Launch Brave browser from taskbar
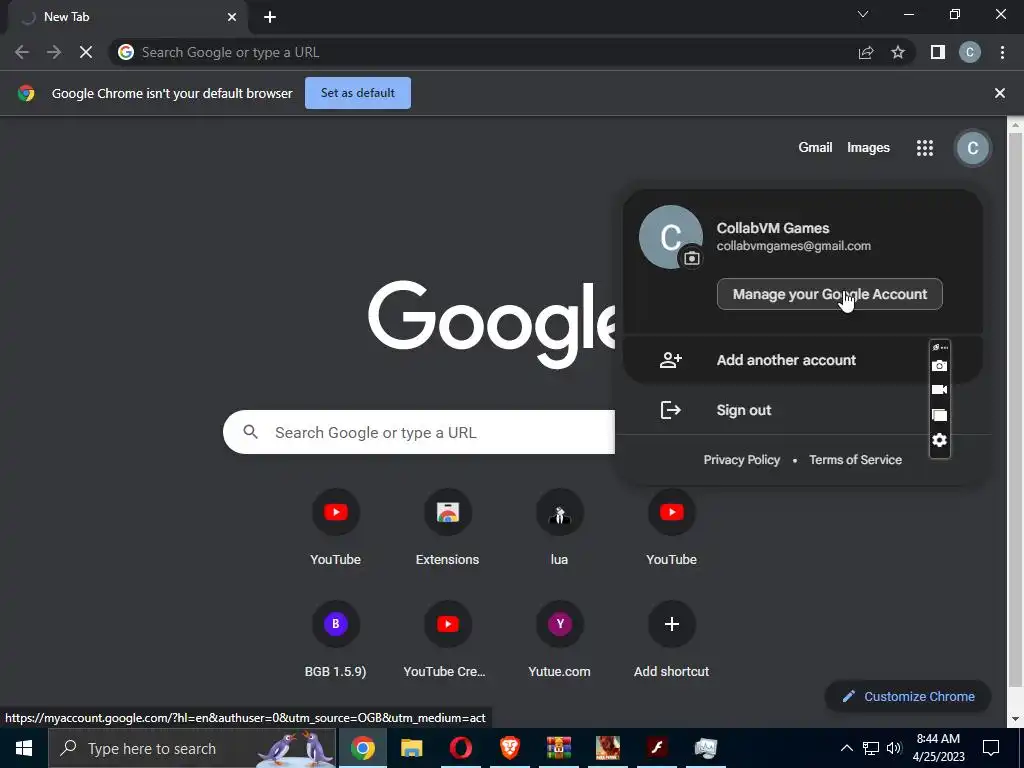The image size is (1024, 768). 509,748
